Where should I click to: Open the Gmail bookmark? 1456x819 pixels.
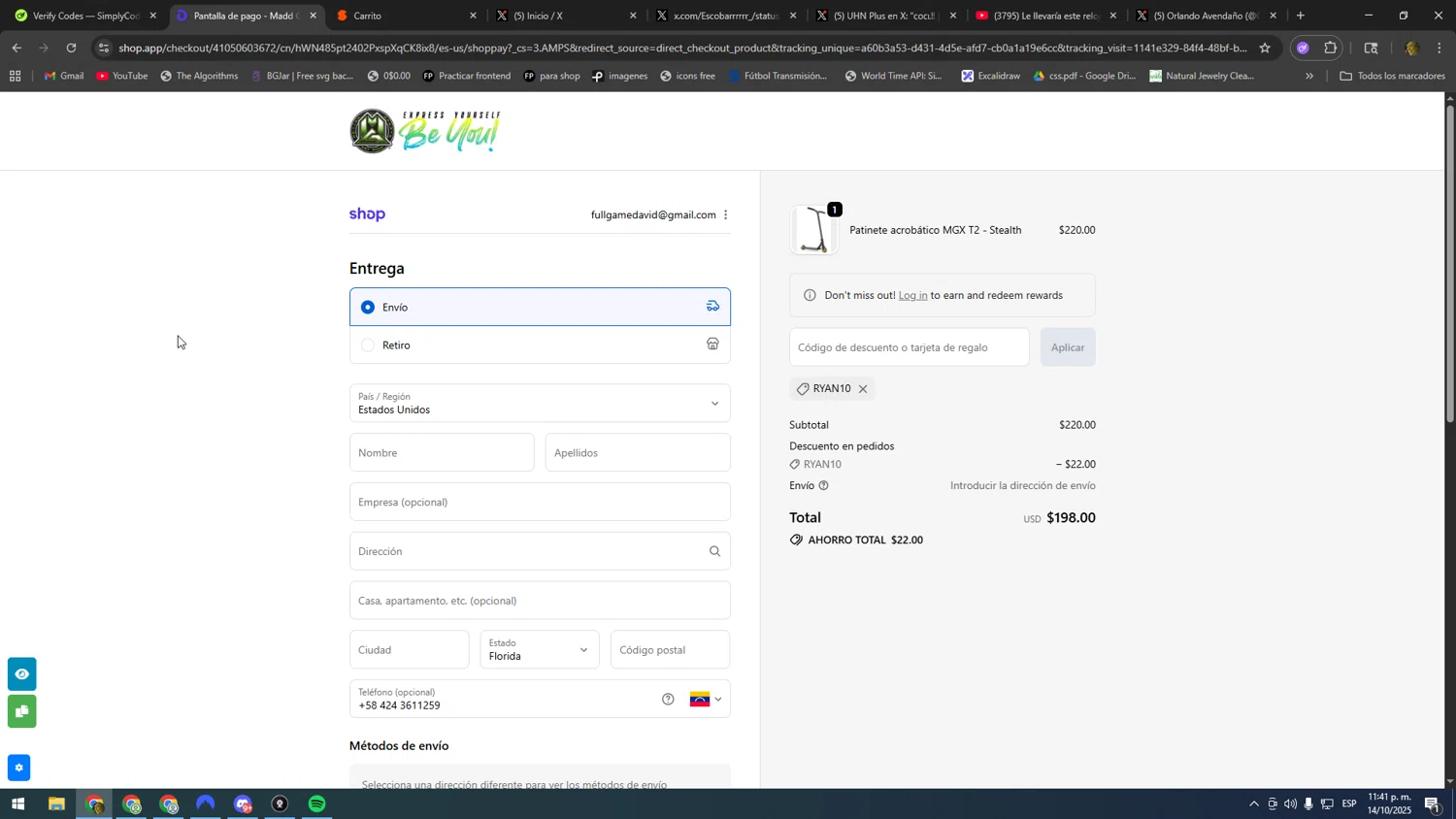pyautogui.click(x=64, y=76)
